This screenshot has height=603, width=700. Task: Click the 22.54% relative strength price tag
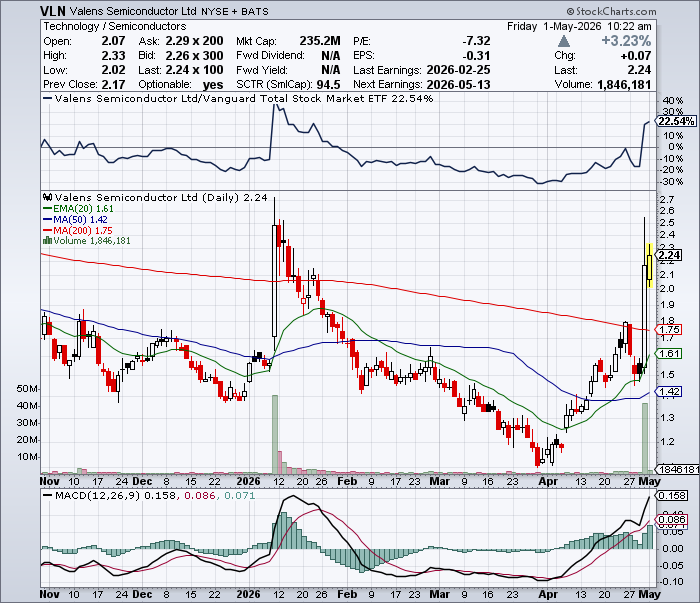tap(676, 121)
